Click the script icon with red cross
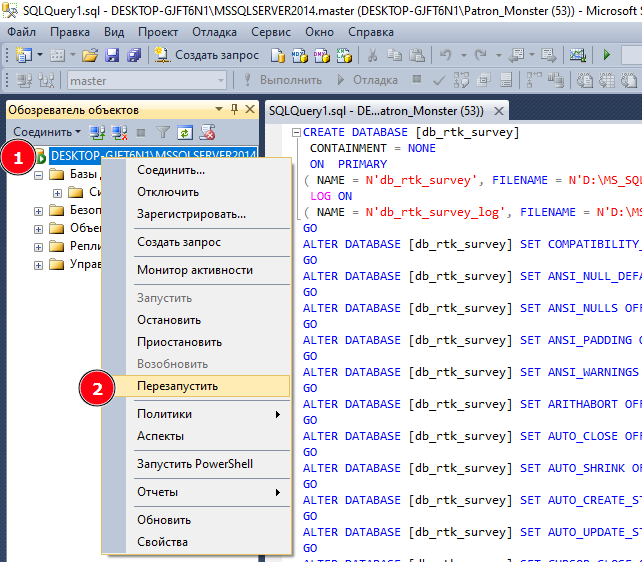This screenshot has height=562, width=642. pos(208,132)
